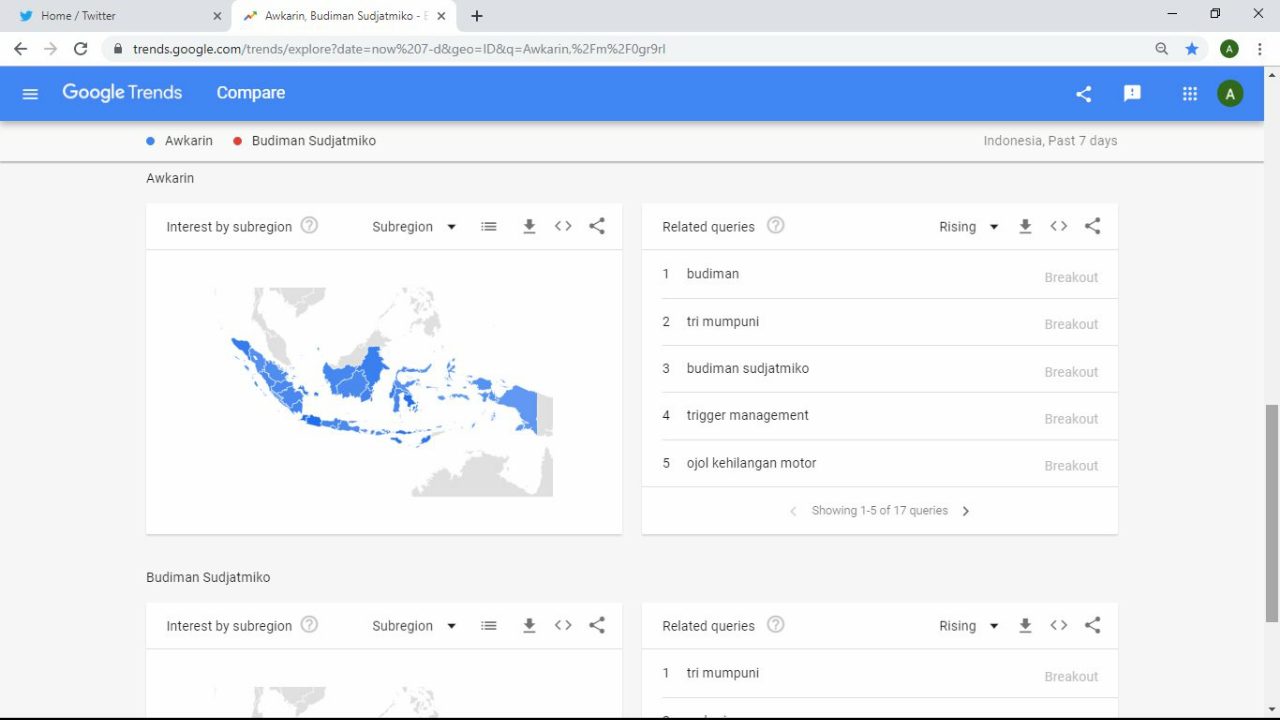Show help for Budiman Sudjatmiko Related queries
1280x720 pixels.
pyautogui.click(x=775, y=624)
